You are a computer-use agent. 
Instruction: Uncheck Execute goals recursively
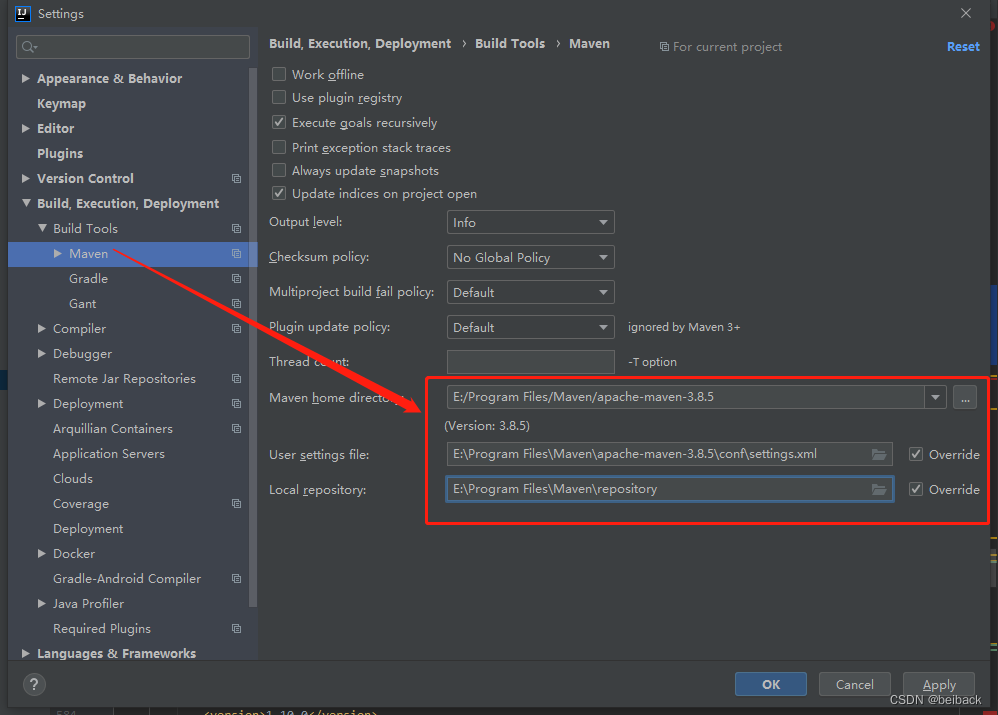tap(279, 122)
